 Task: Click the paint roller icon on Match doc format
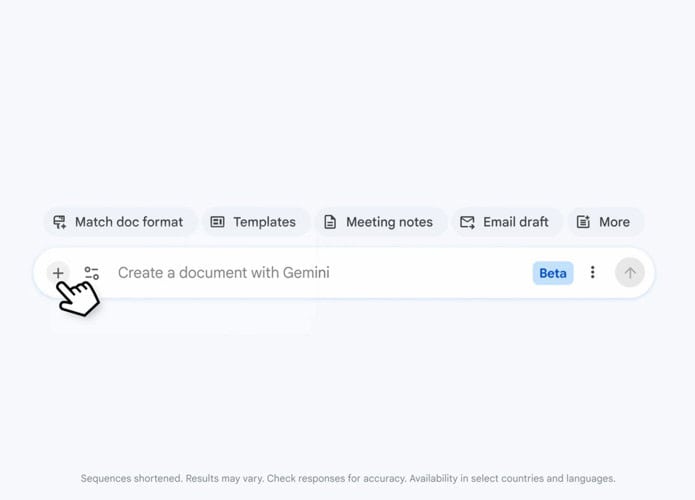pyautogui.click(x=60, y=222)
